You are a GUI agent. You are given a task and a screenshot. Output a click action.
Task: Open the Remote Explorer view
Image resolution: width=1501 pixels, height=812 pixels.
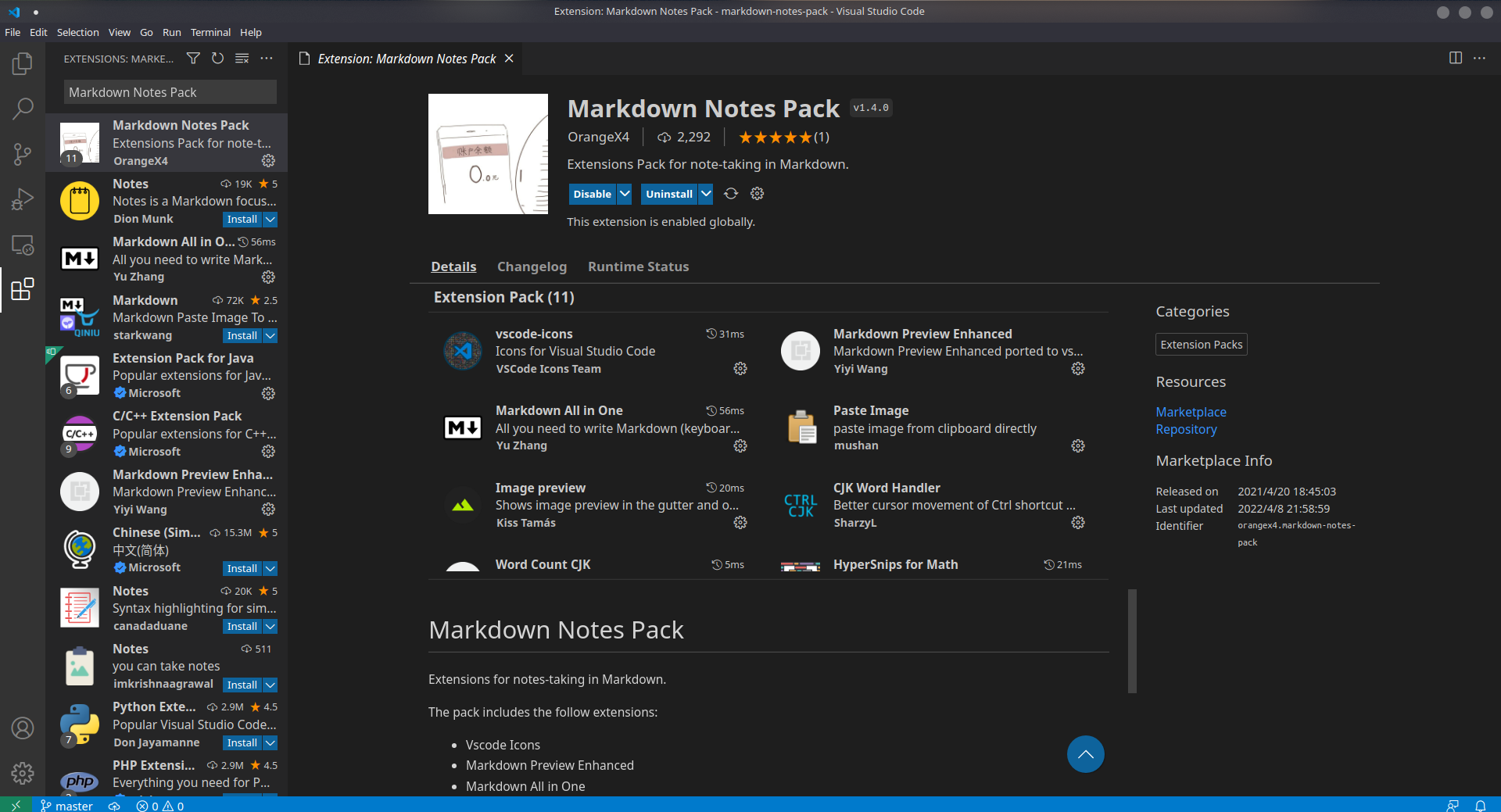[23, 245]
